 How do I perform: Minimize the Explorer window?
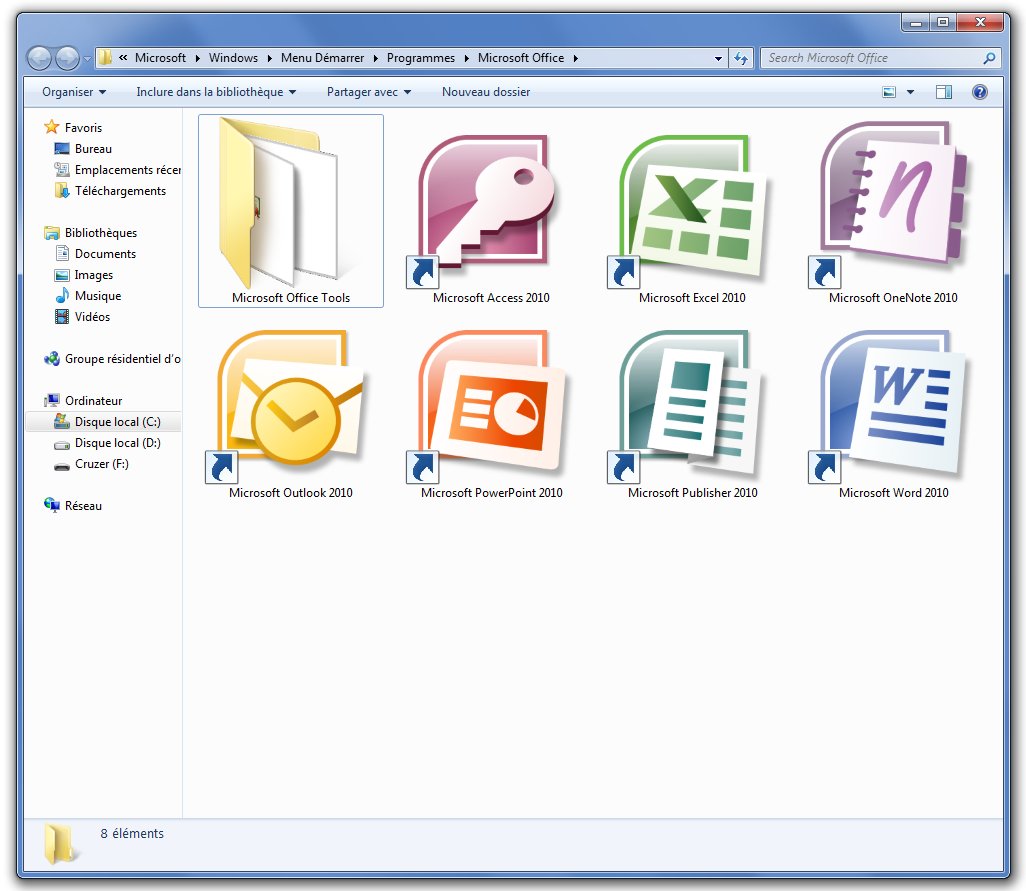point(916,22)
